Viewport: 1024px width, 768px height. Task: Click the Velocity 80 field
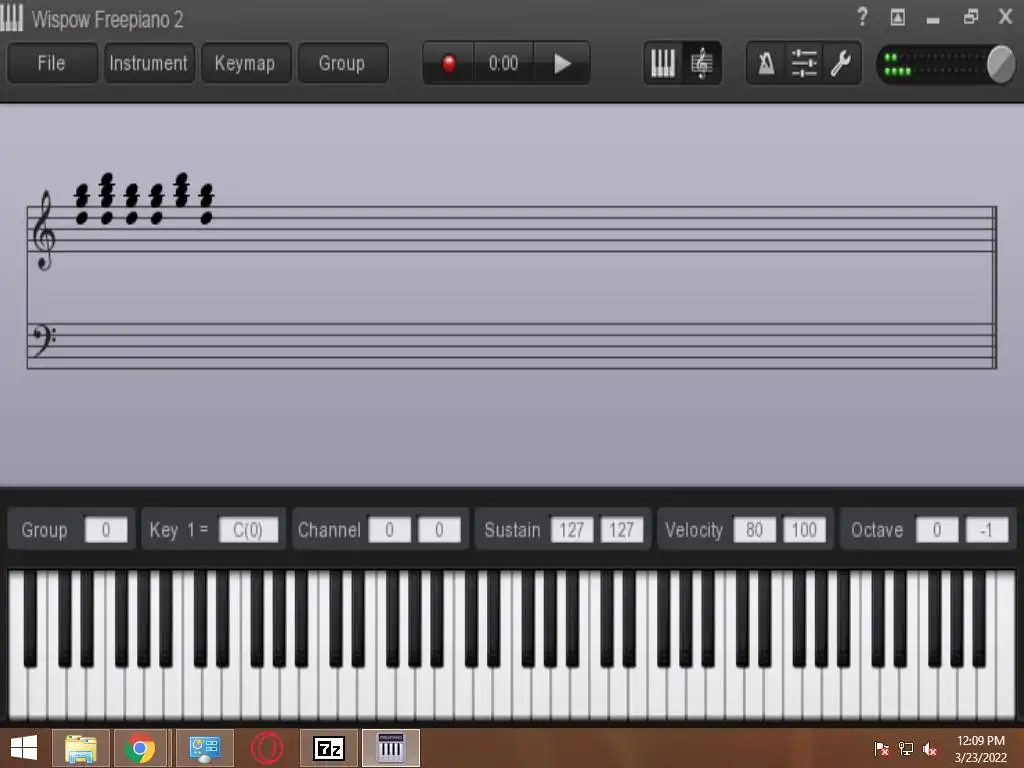tap(754, 530)
